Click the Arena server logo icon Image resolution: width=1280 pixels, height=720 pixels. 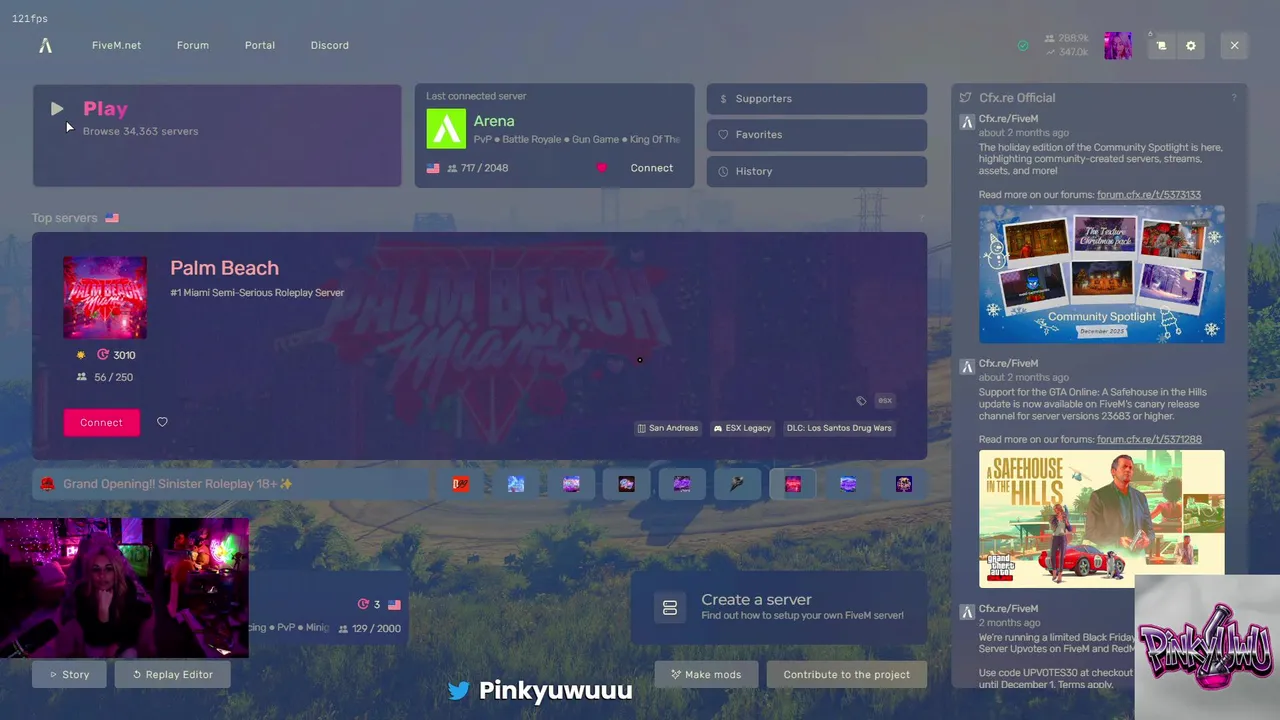point(446,128)
